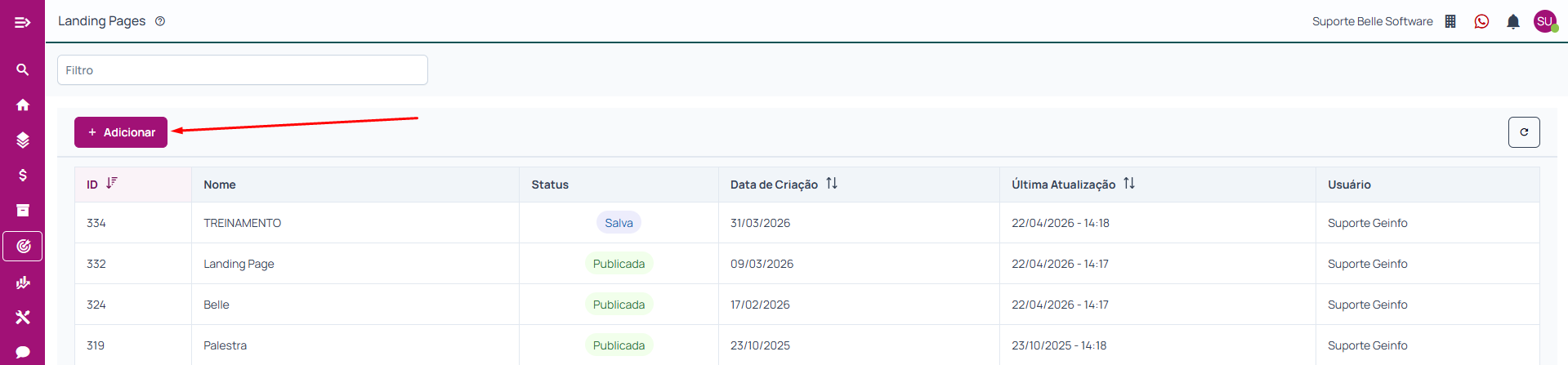Click the Adicionar button

121,132
